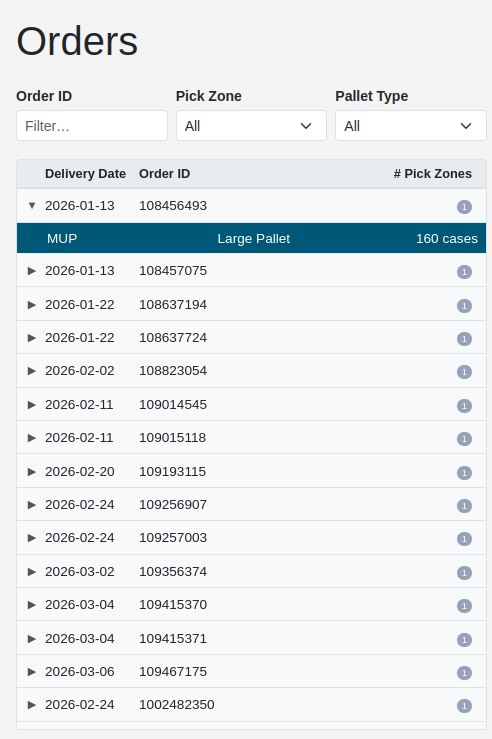Click pick zone count badge for order 1002482350

[x=464, y=705]
